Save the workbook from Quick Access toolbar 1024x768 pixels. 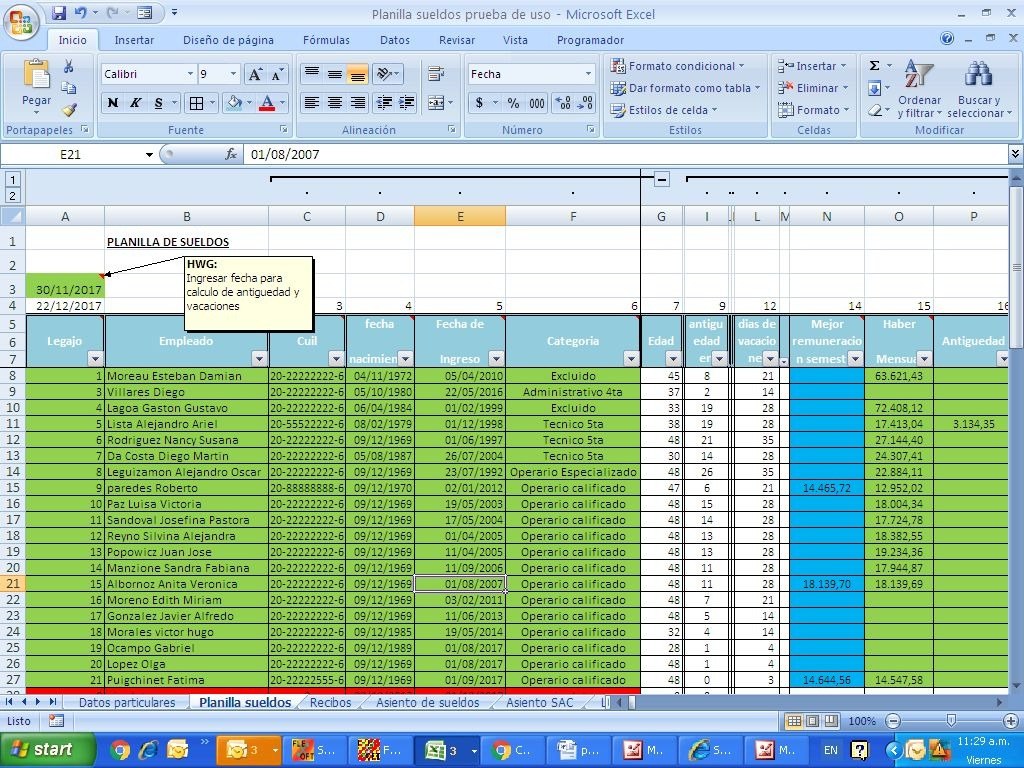[x=58, y=13]
